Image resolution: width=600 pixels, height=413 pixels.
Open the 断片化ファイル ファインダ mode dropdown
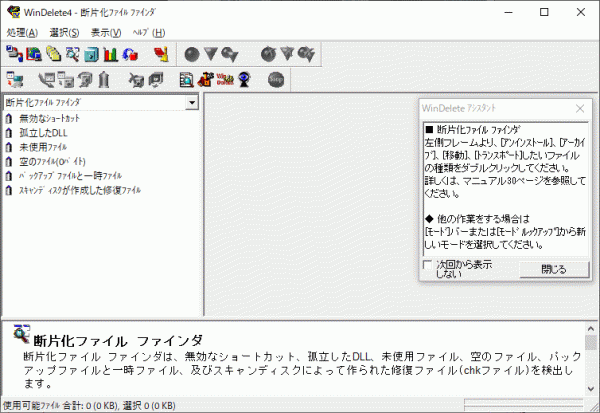[x=190, y=103]
